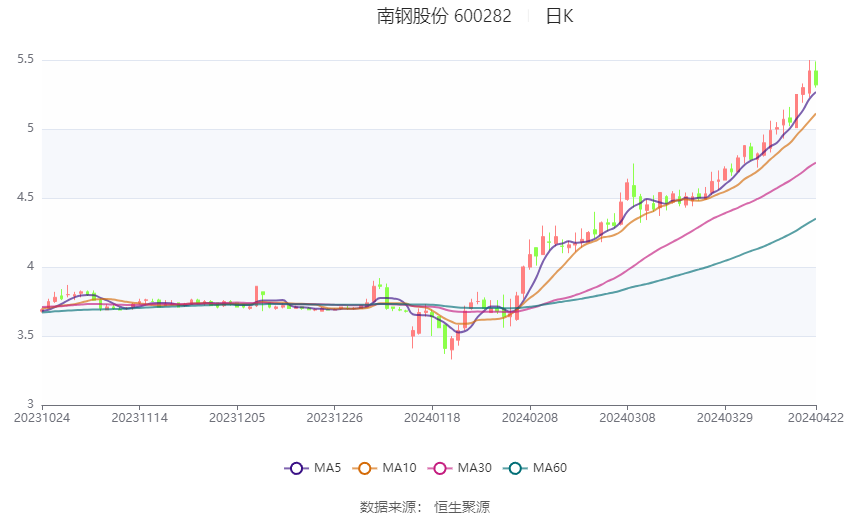Click the y-axis value 4
Screen dimensions: 850x517
(30, 266)
